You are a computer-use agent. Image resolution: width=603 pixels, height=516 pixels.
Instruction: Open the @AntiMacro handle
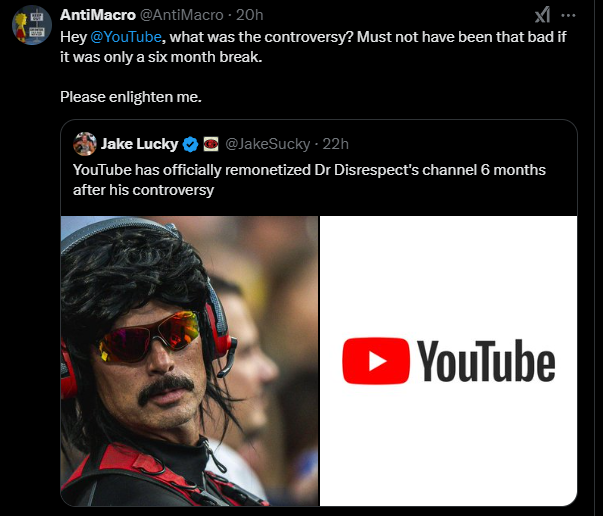(x=181, y=15)
